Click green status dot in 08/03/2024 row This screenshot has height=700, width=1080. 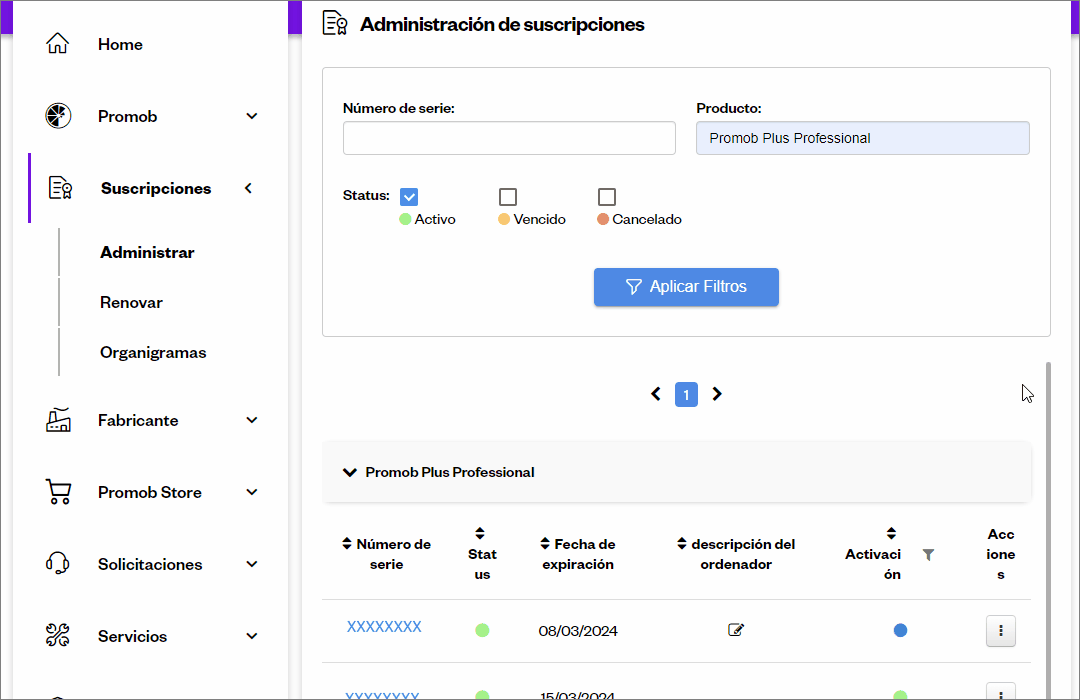(x=482, y=630)
